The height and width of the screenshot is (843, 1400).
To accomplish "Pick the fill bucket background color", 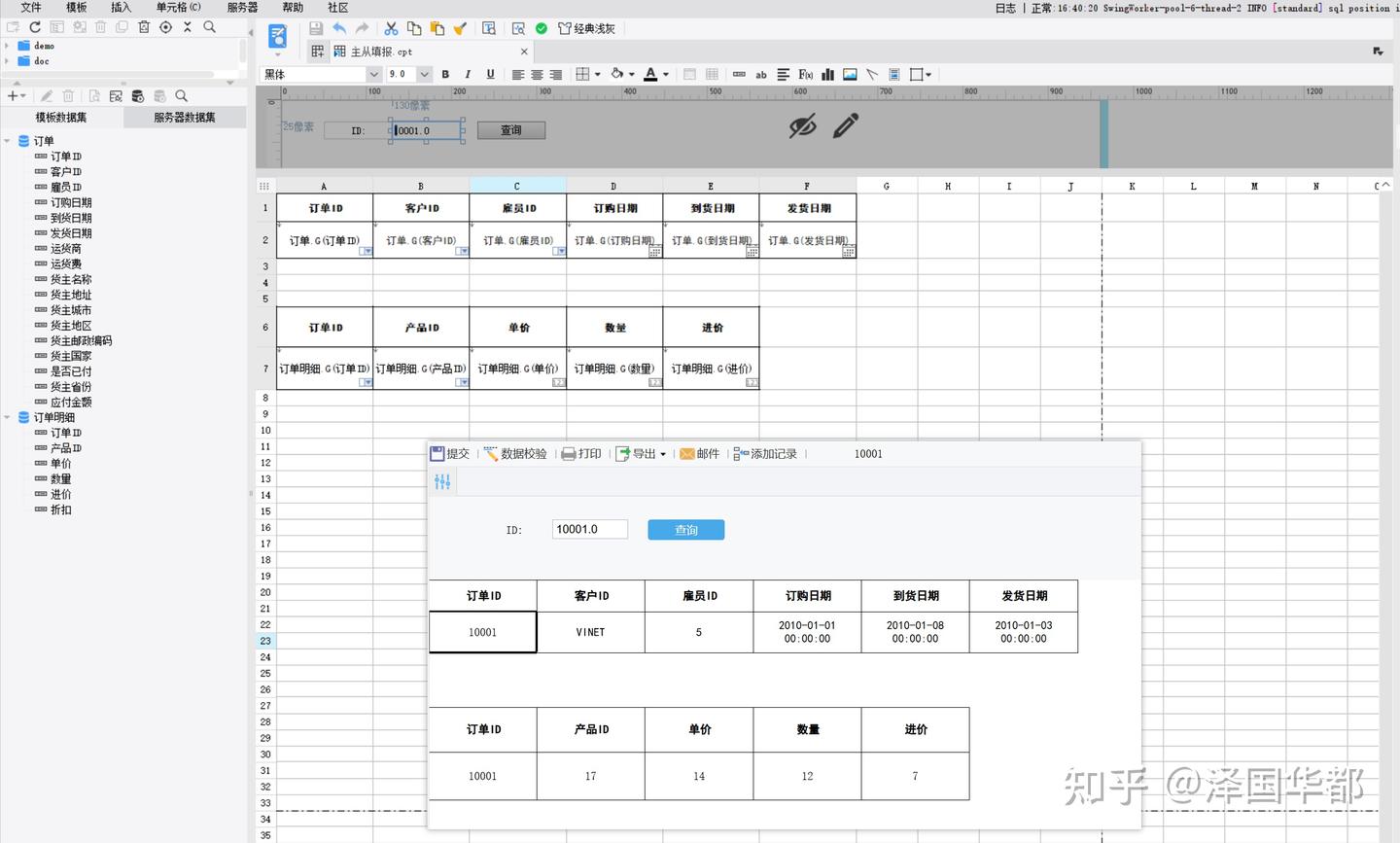I will [616, 75].
